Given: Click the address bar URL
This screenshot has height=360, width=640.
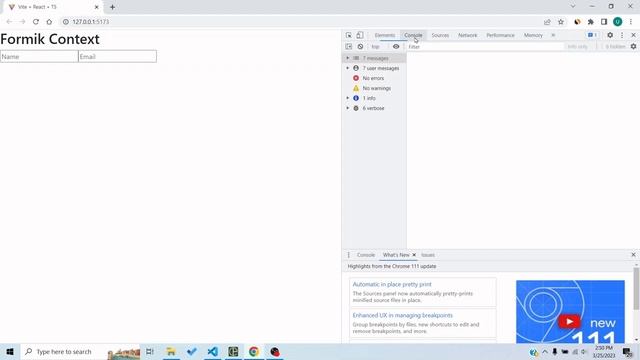Looking at the screenshot, I should click(91, 22).
